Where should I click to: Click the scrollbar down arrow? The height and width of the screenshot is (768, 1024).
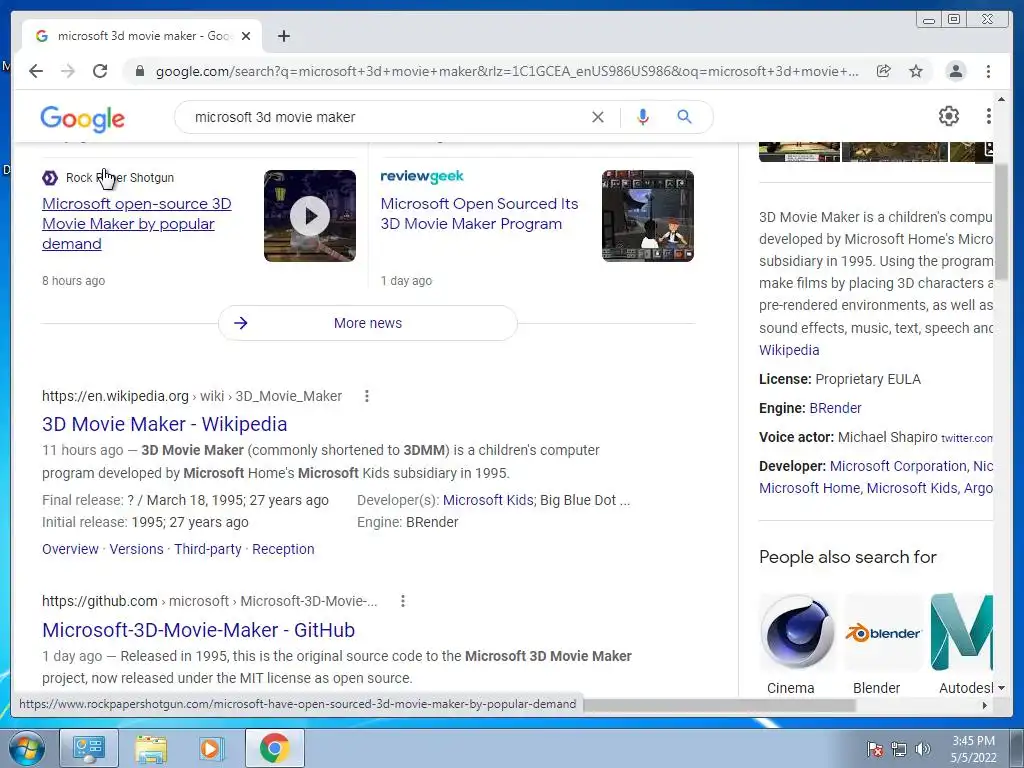(1001, 688)
